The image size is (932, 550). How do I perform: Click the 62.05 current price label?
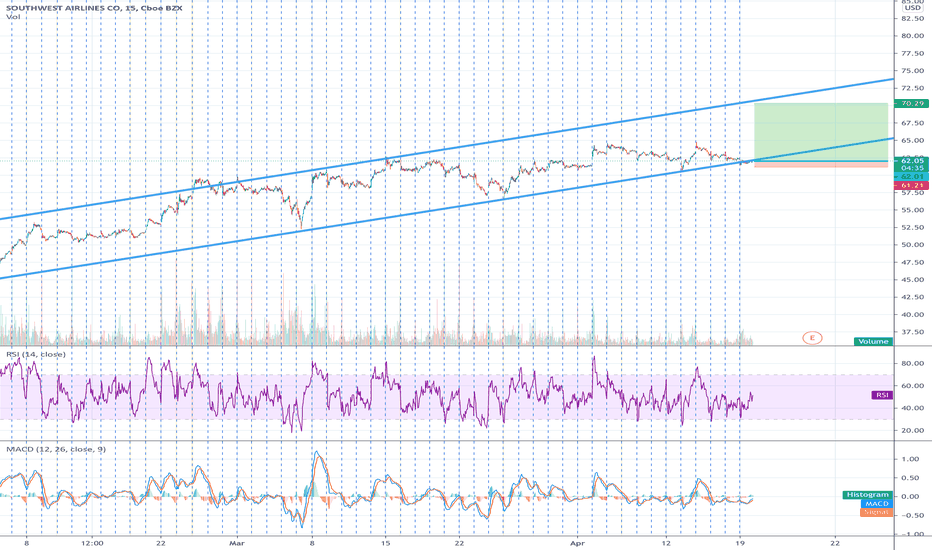pos(912,161)
